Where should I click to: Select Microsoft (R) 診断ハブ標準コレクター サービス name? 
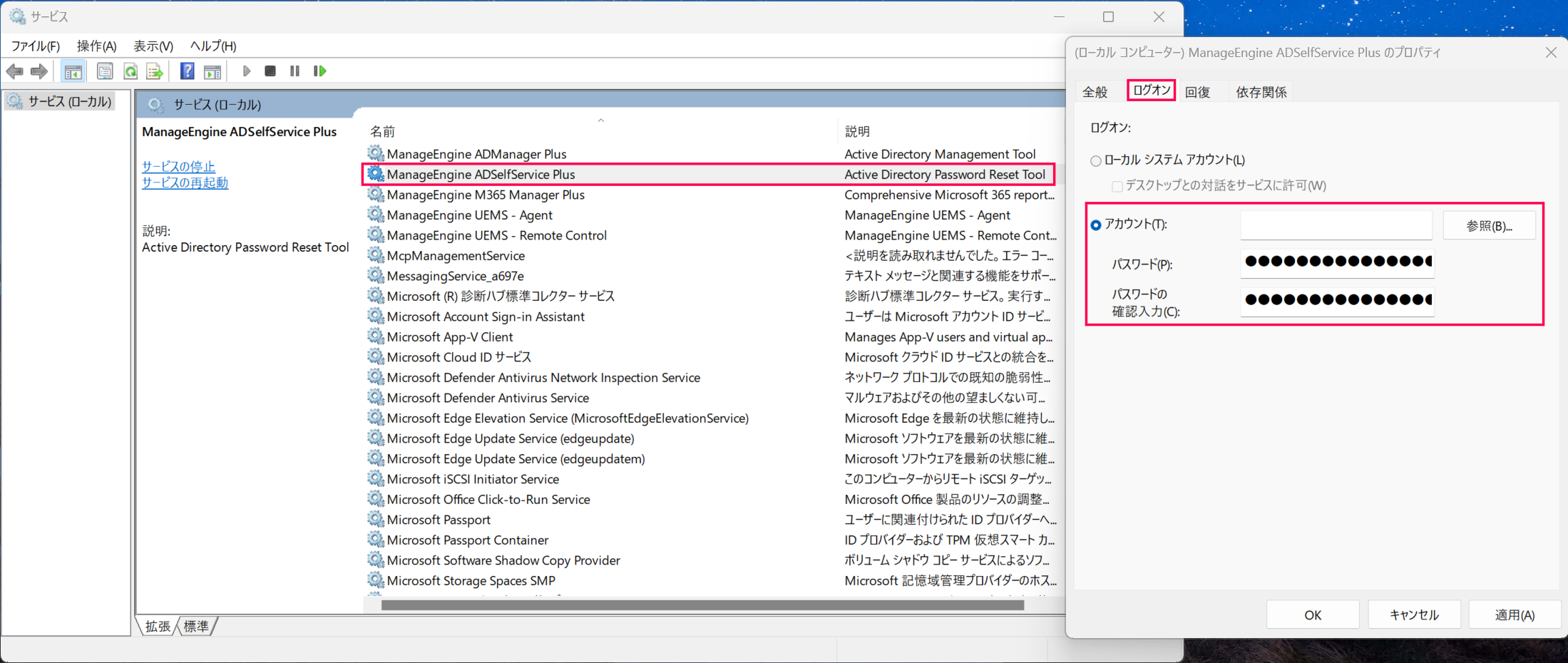[x=501, y=296]
